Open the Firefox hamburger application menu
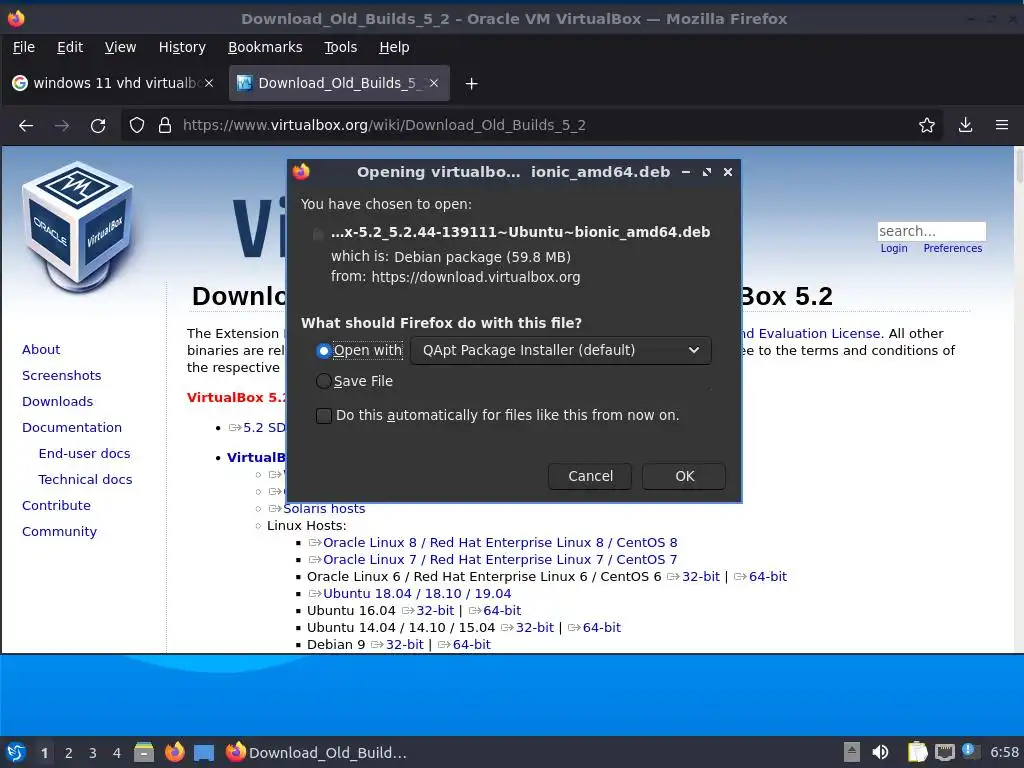Screen dimensions: 1024x768 click(x=1002, y=125)
